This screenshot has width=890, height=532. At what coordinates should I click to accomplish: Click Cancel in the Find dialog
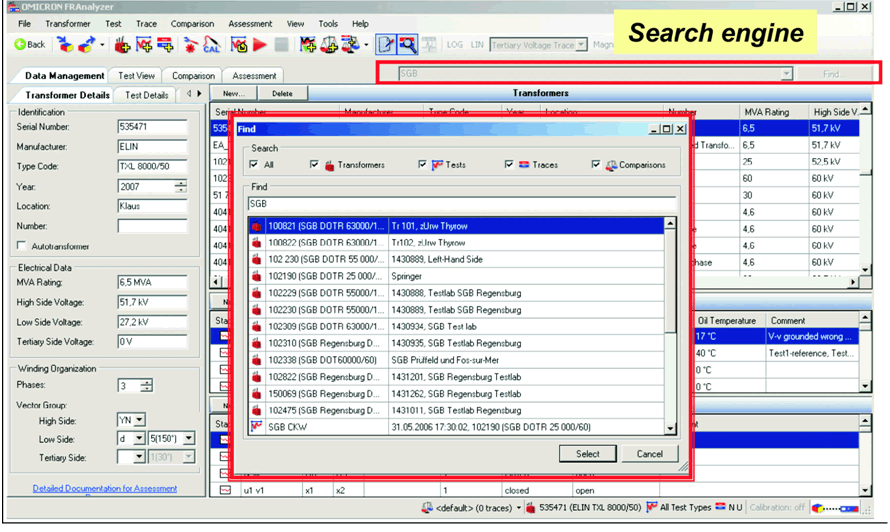(x=649, y=454)
